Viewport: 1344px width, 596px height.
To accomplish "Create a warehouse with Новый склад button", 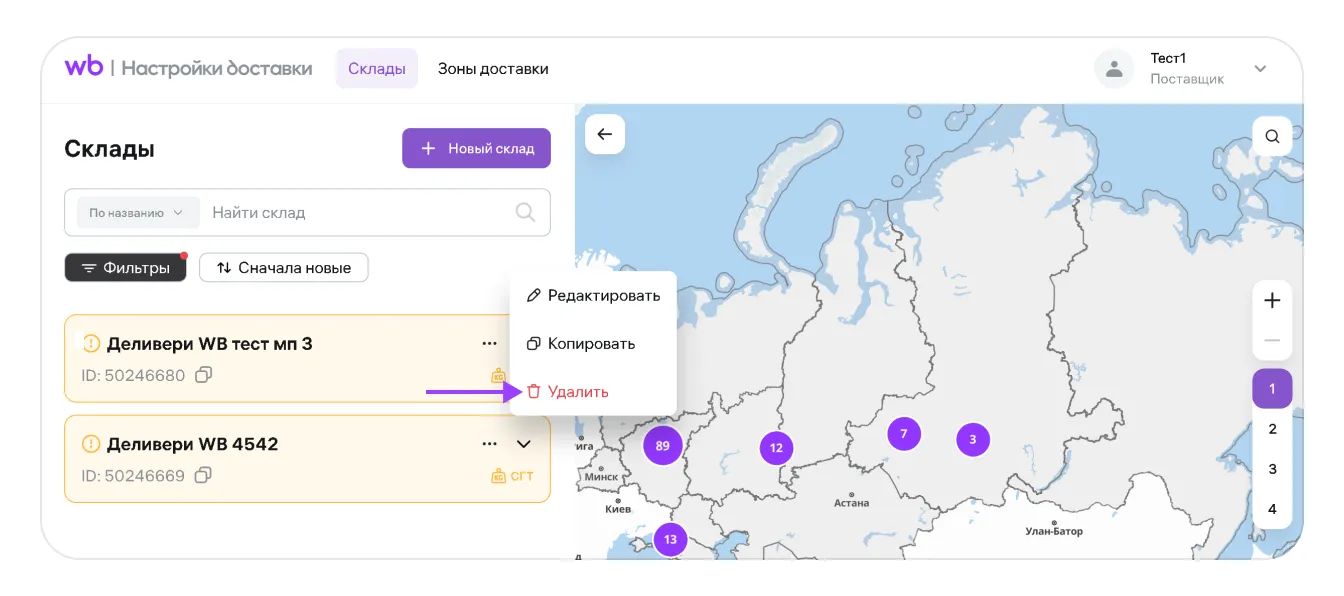I will [x=476, y=148].
